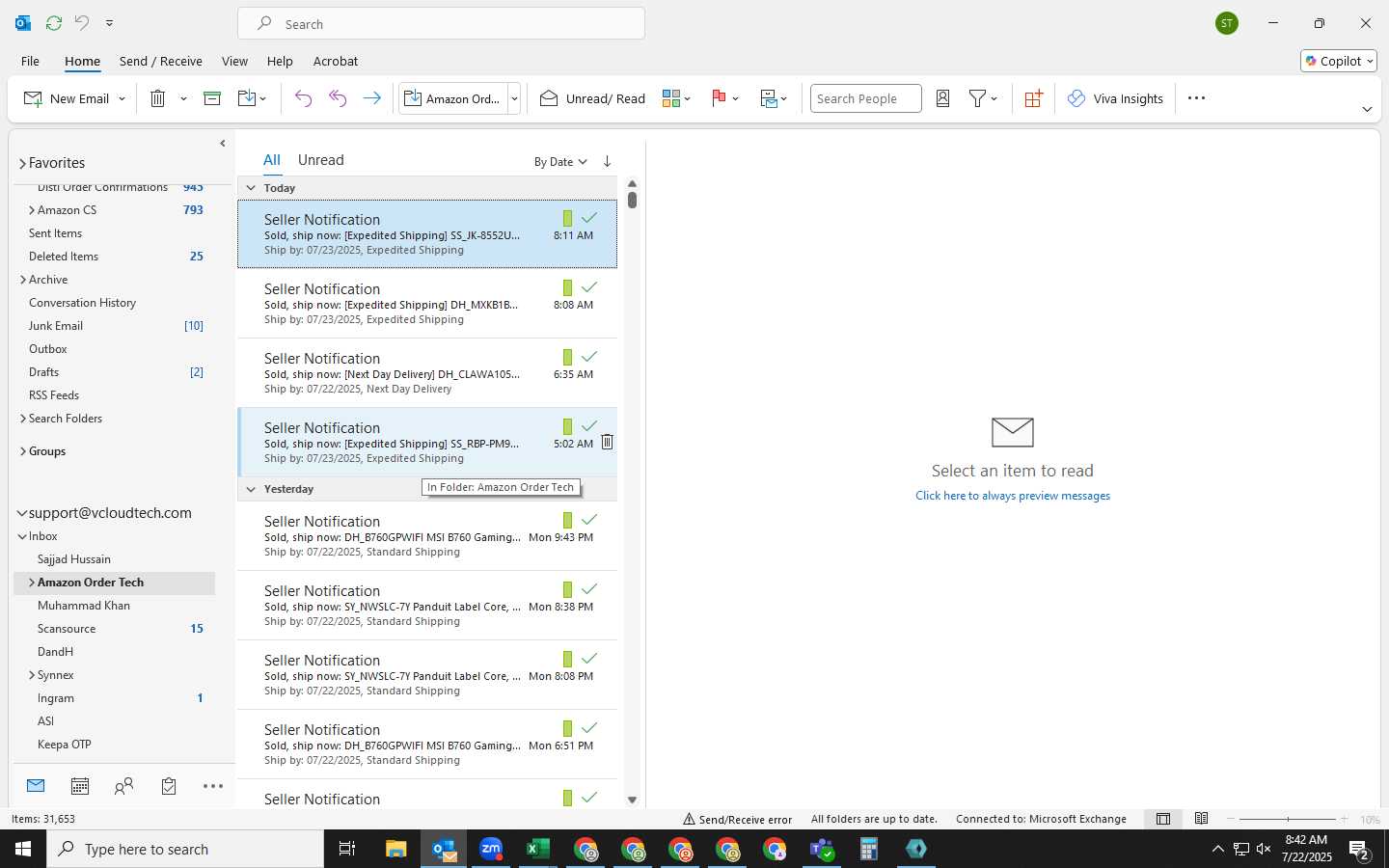This screenshot has width=1389, height=868.
Task: Open the Acrobat tab
Action: tap(336, 61)
